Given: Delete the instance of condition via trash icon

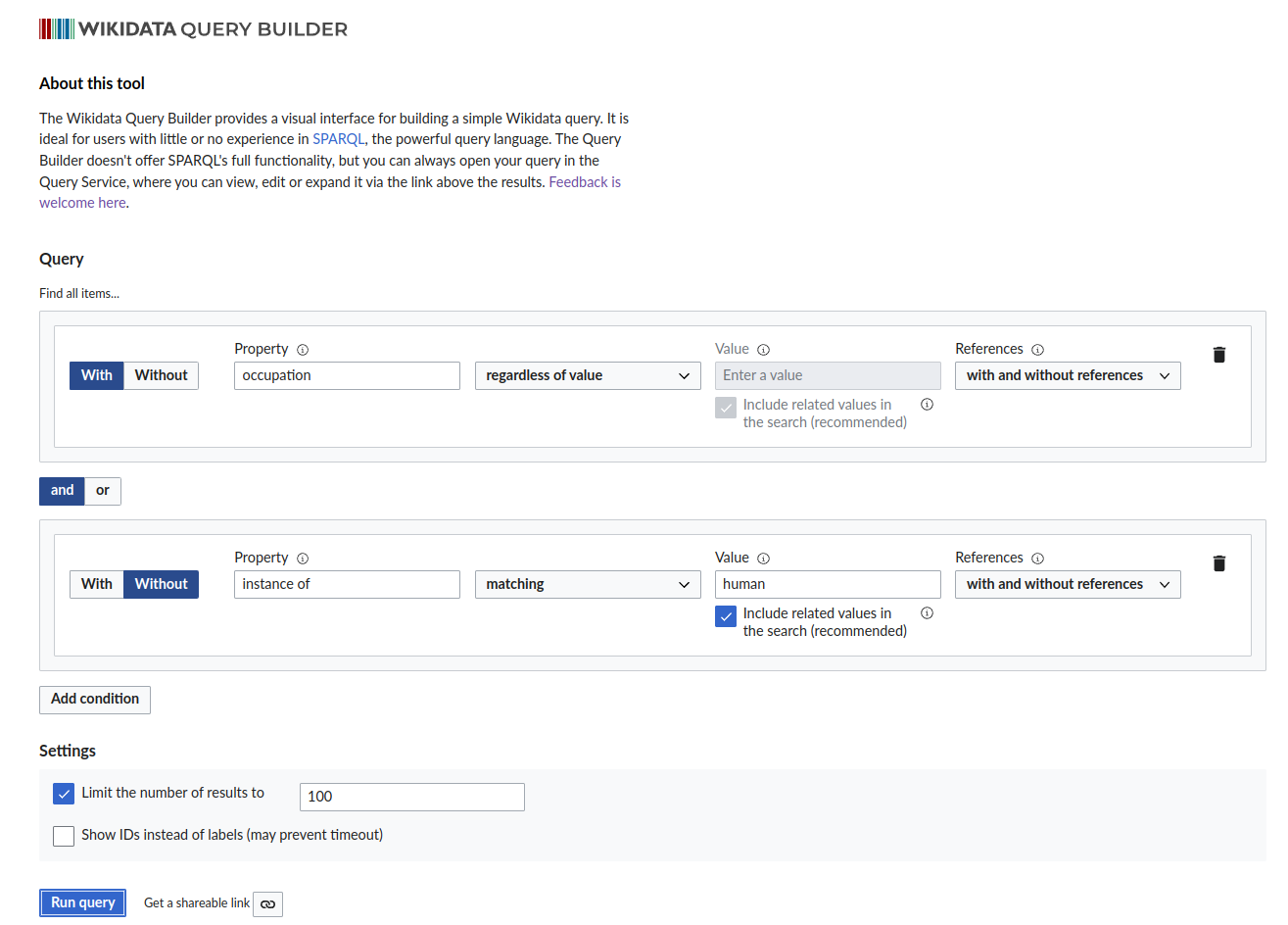Looking at the screenshot, I should tap(1218, 563).
